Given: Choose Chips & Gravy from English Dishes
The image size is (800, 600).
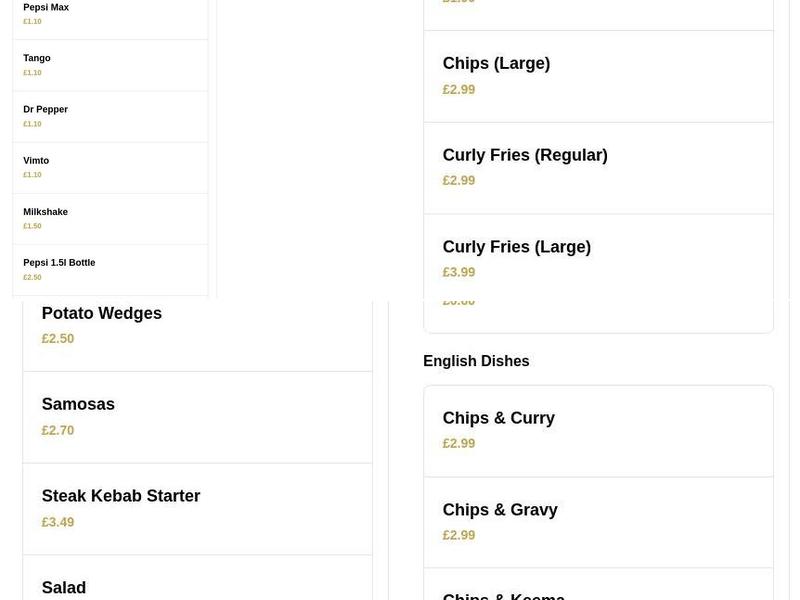Looking at the screenshot, I should click(x=500, y=509).
